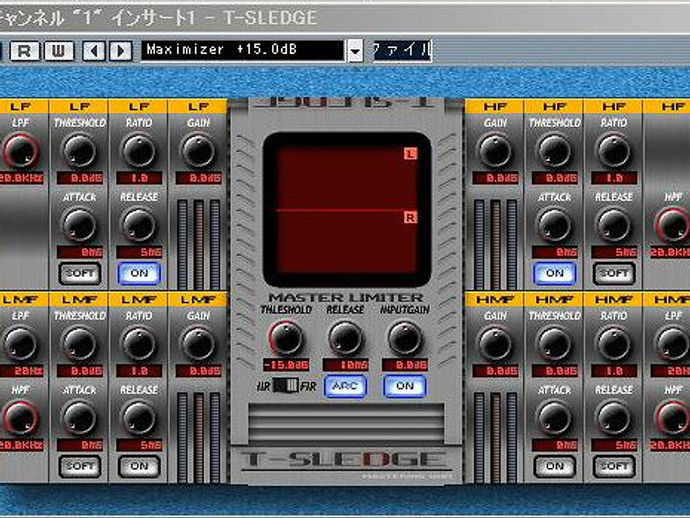Toggle the HMF SOFT button
This screenshot has width=690, height=518.
(x=614, y=467)
